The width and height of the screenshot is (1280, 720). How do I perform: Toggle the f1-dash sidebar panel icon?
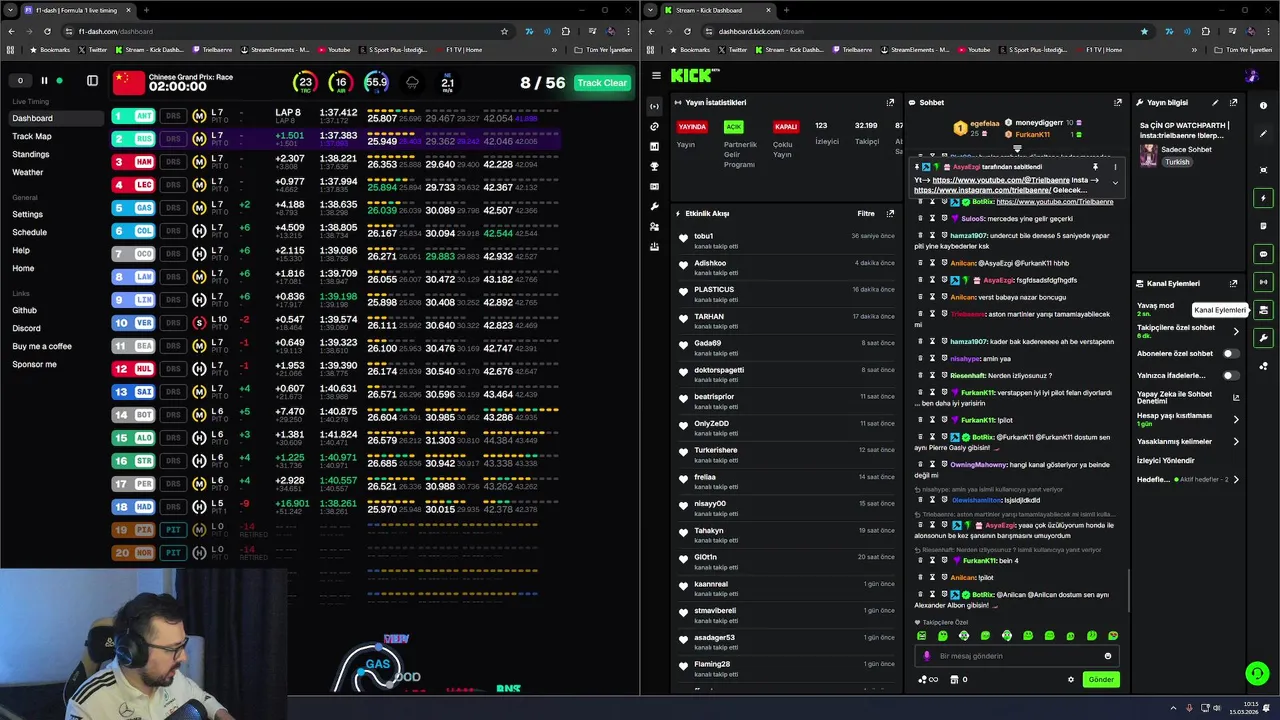[92, 81]
